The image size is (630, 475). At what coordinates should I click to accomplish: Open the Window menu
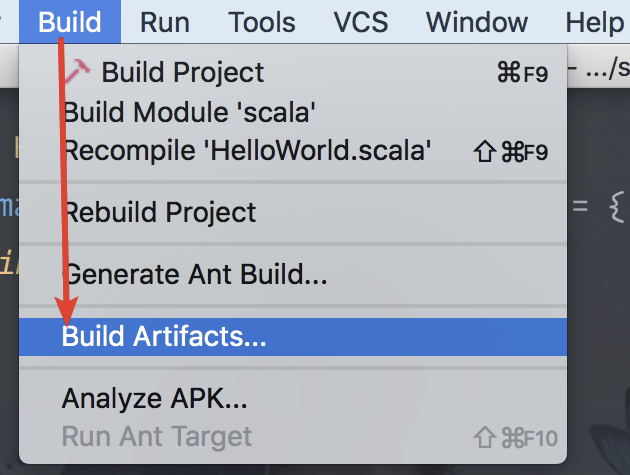[477, 21]
